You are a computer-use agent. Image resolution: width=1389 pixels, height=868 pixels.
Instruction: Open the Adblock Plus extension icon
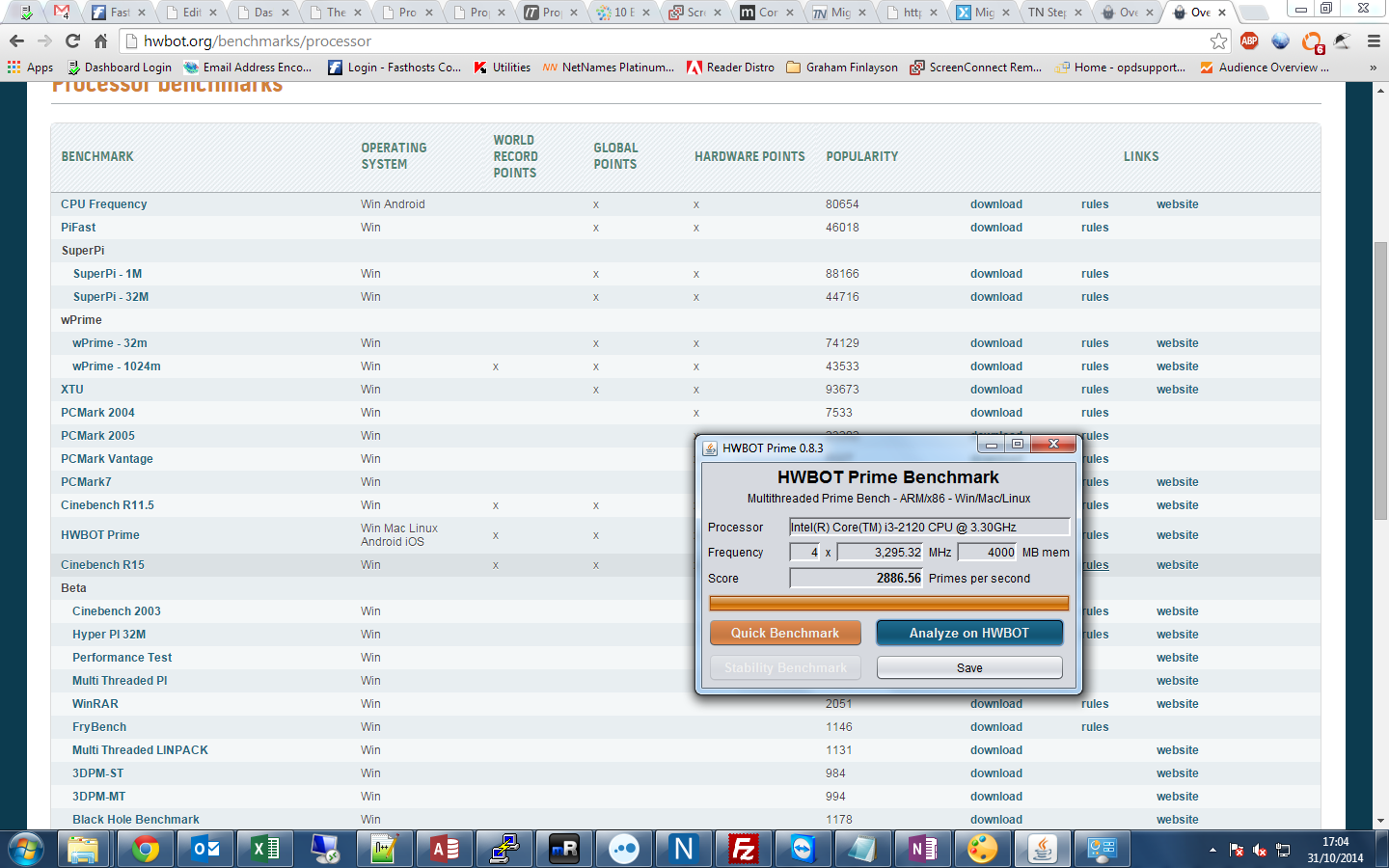click(x=1249, y=41)
